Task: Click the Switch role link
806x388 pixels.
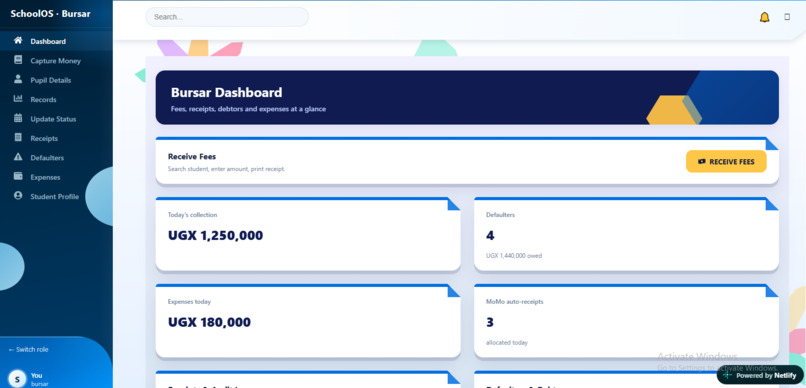Action: (x=29, y=349)
